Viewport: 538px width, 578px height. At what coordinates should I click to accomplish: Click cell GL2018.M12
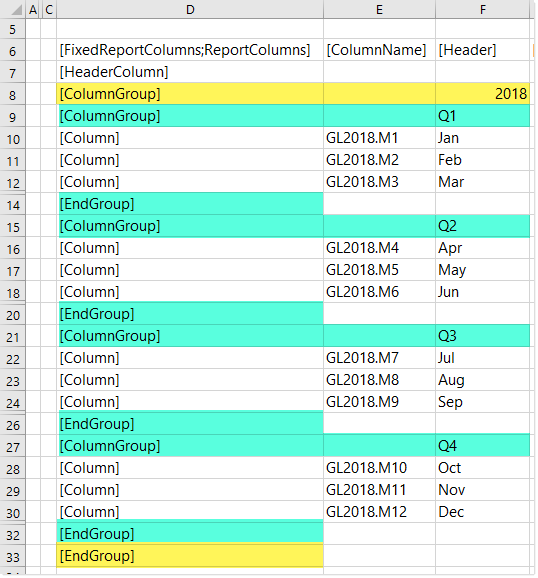(x=379, y=512)
